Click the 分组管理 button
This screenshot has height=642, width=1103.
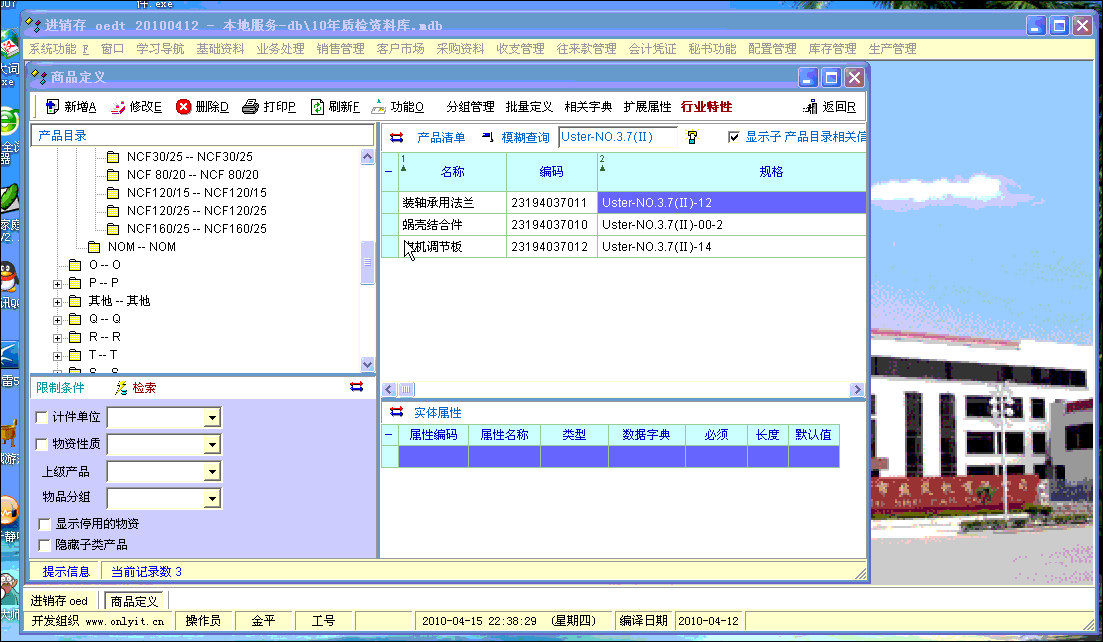(x=470, y=107)
